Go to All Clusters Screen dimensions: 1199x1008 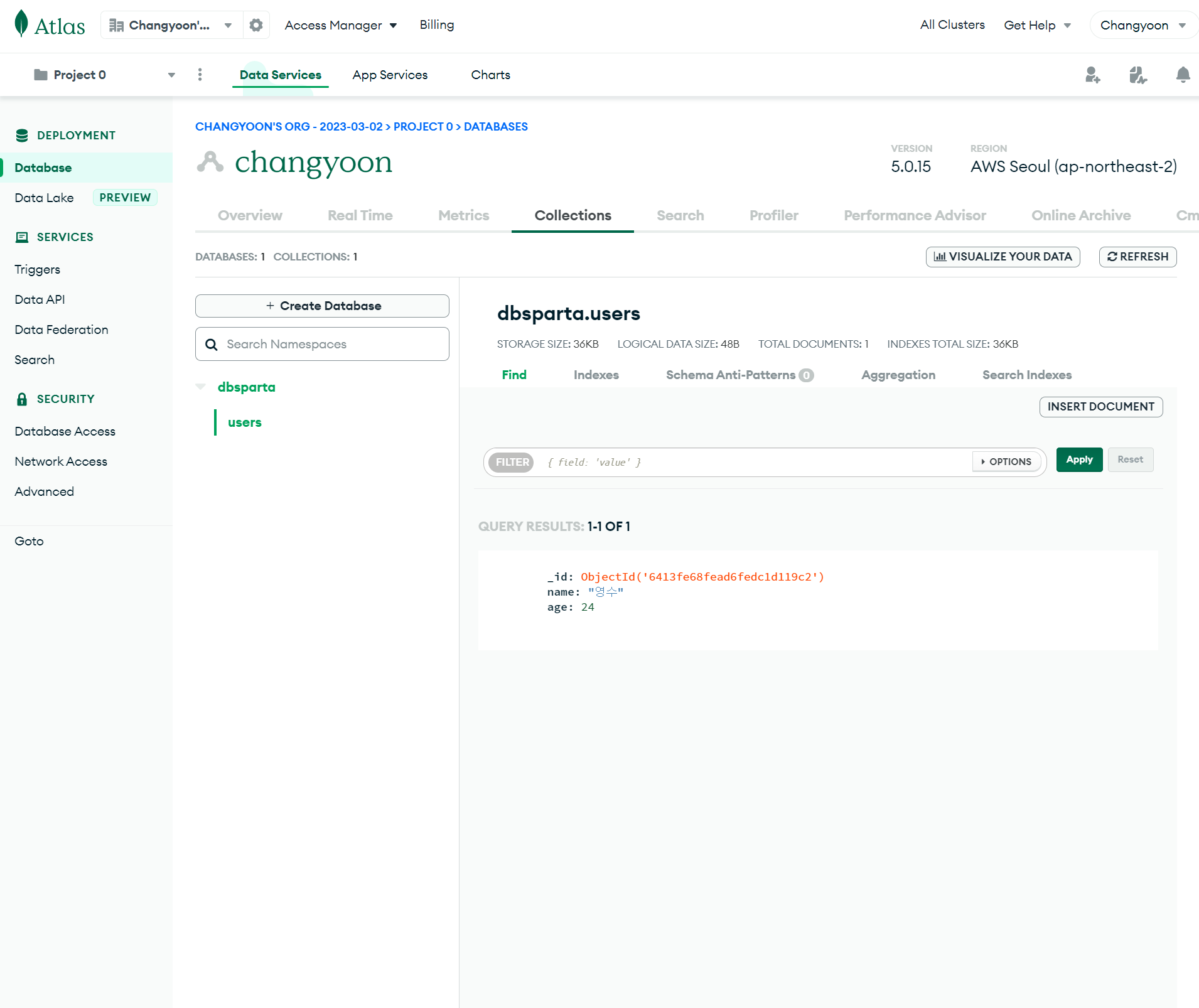coord(952,24)
